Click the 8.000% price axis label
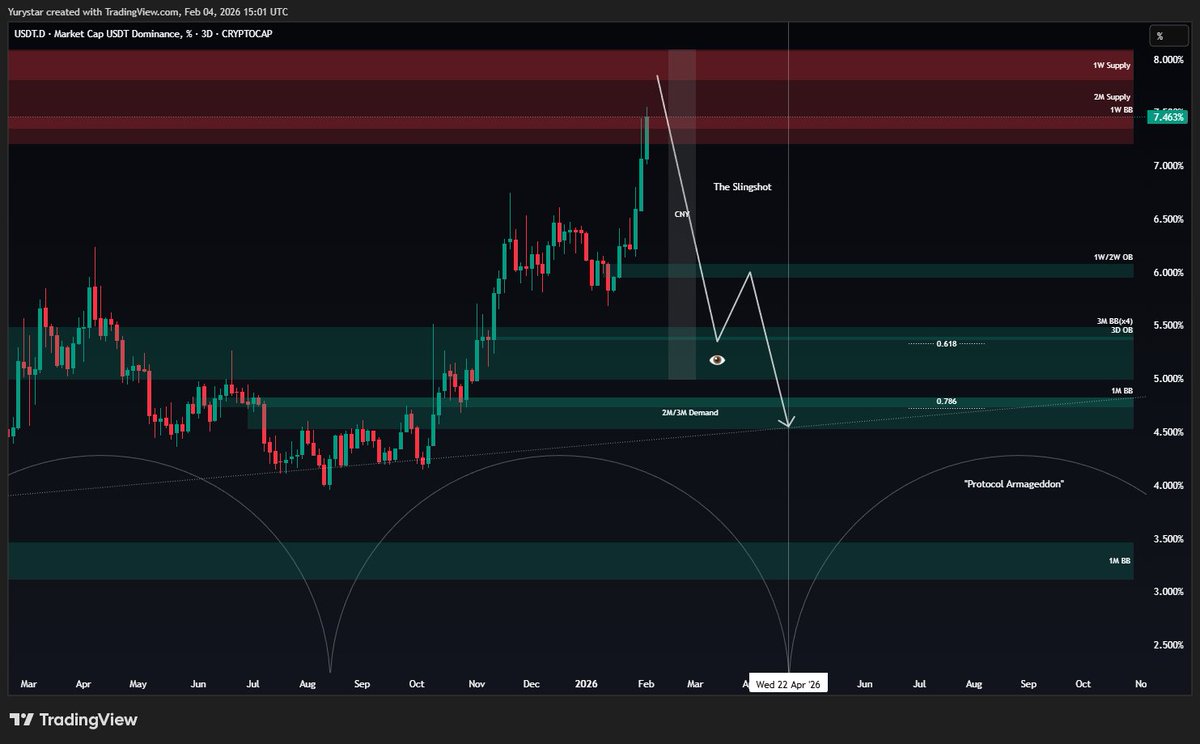This screenshot has width=1200, height=744. click(1168, 60)
